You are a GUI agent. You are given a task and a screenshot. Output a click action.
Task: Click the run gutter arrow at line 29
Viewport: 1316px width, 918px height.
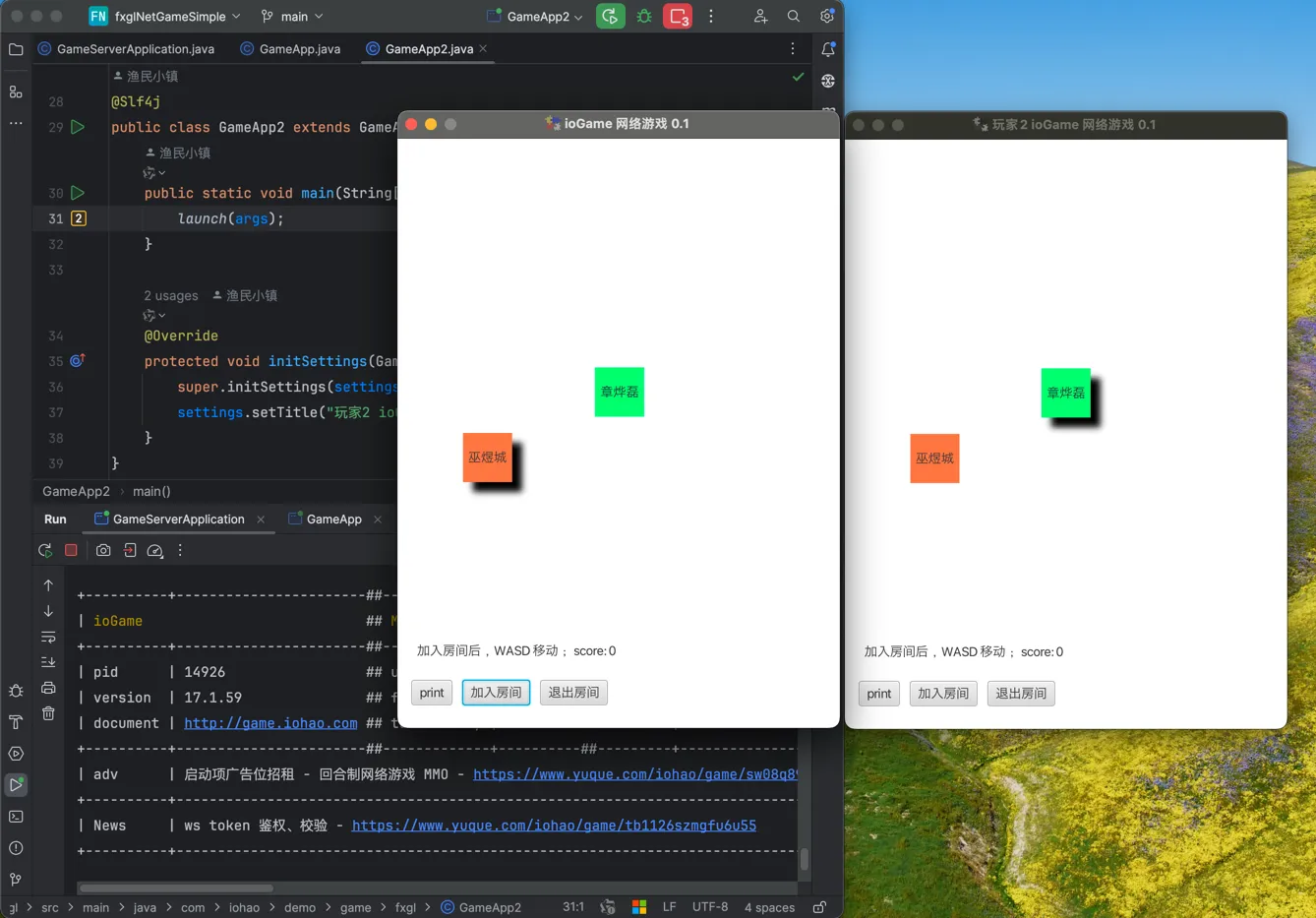pyautogui.click(x=78, y=127)
